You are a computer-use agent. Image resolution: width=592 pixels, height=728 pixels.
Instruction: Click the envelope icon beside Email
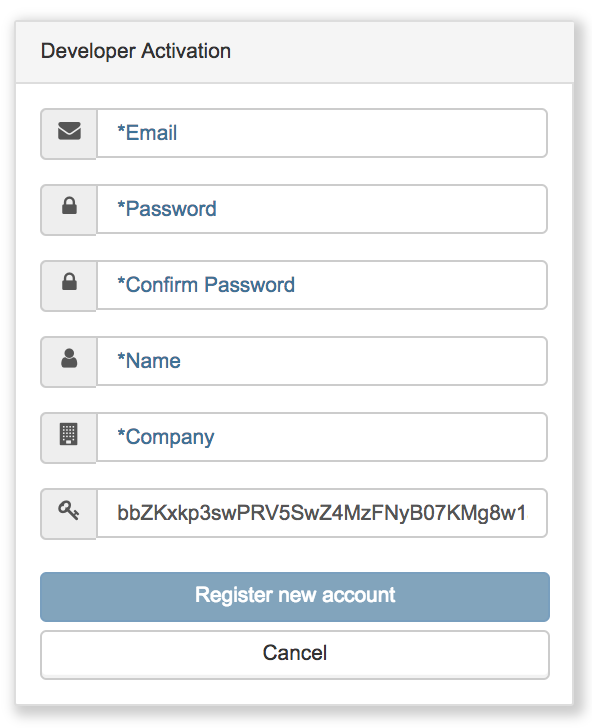(x=69, y=131)
